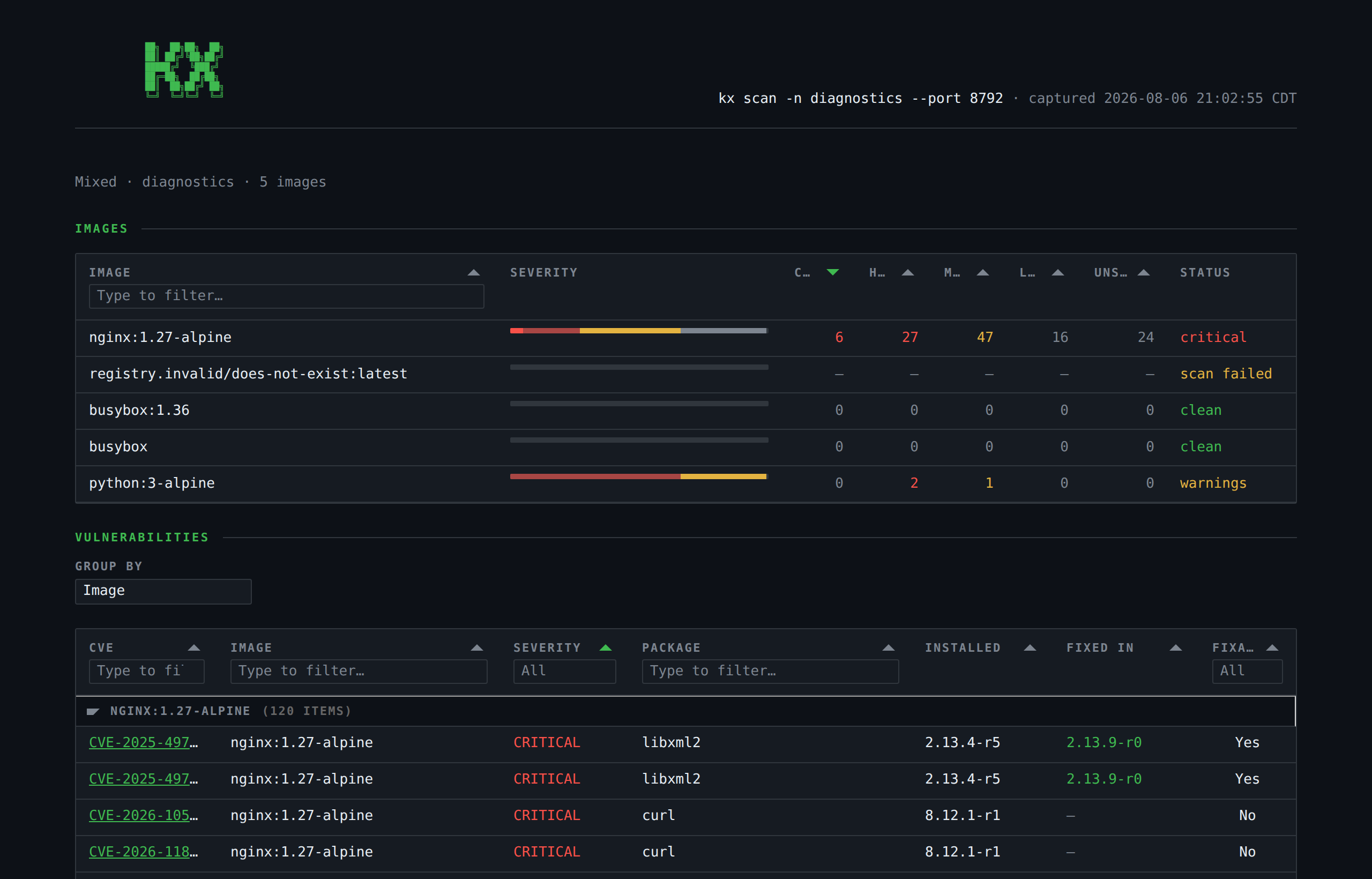Screen dimensions: 1372x879
Task: Click the captured timestamp text
Action: [1162, 99]
